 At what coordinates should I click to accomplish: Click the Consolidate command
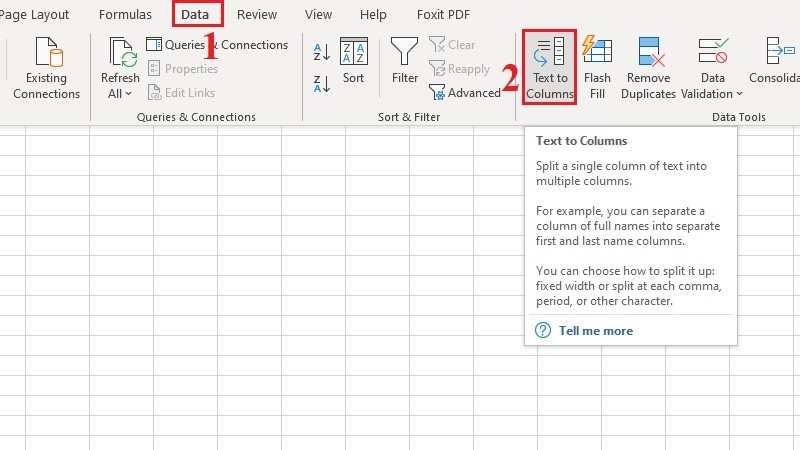(774, 60)
